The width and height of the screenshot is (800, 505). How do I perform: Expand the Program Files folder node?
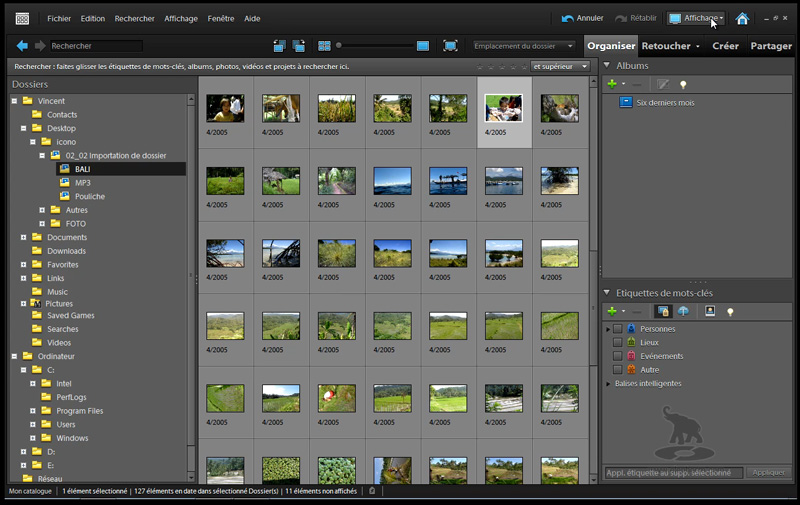click(x=33, y=411)
